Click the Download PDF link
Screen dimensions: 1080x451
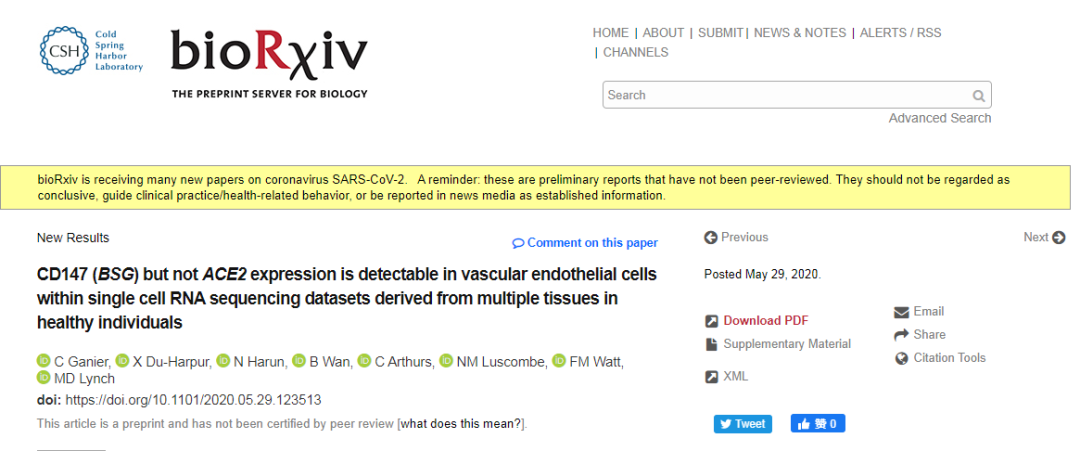765,321
